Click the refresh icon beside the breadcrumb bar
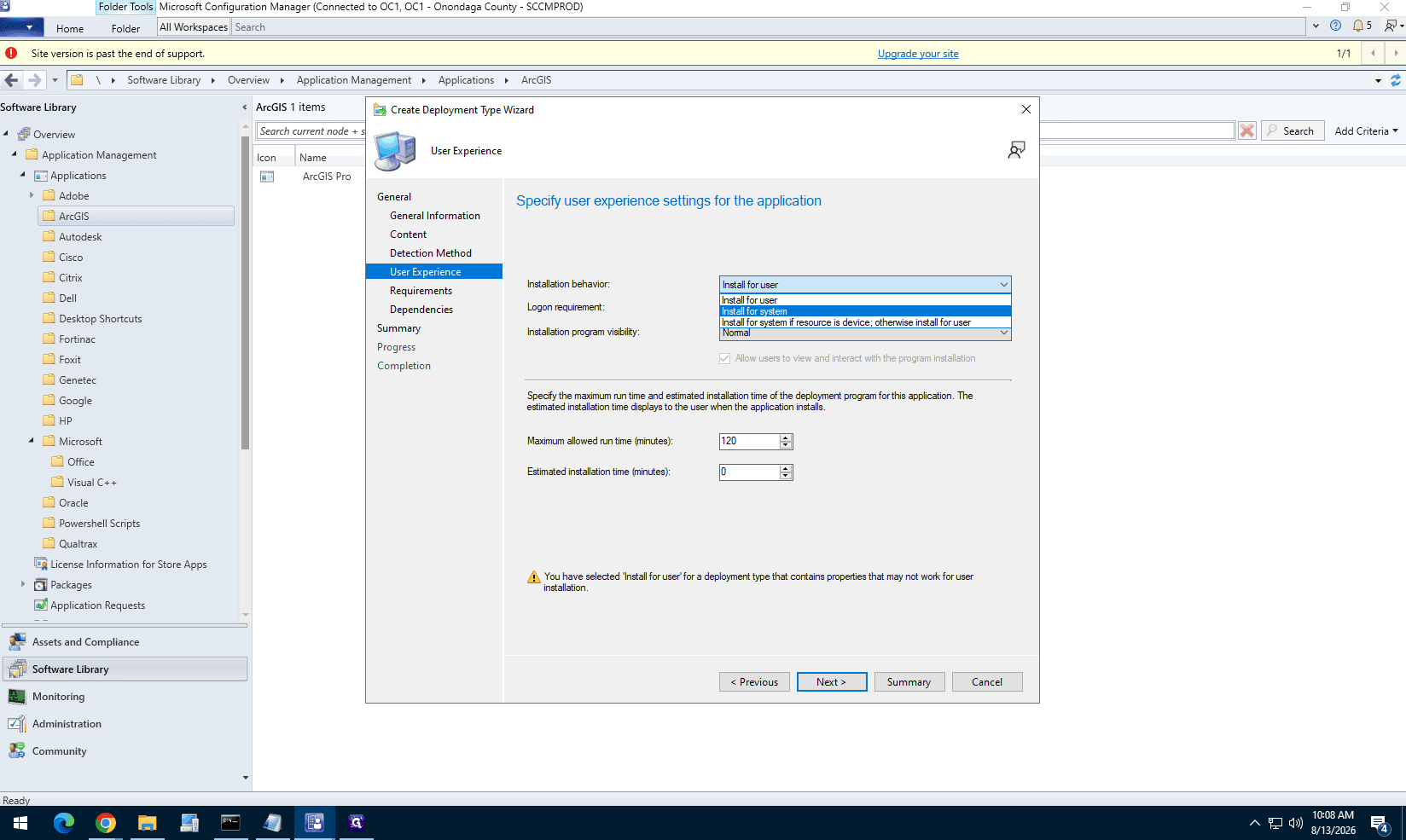The image size is (1406, 840). [1396, 80]
